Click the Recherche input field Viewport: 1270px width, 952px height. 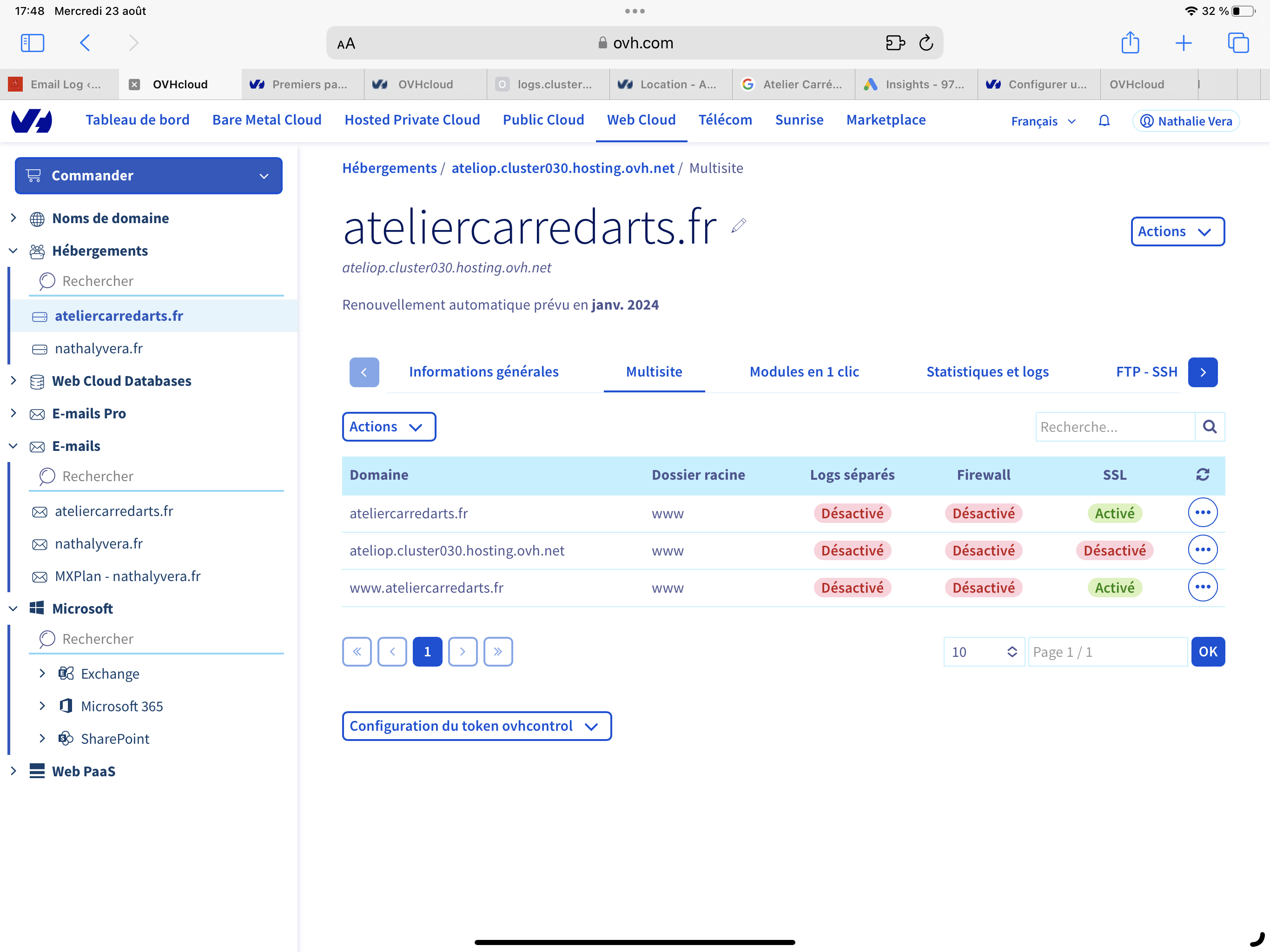tap(1114, 427)
